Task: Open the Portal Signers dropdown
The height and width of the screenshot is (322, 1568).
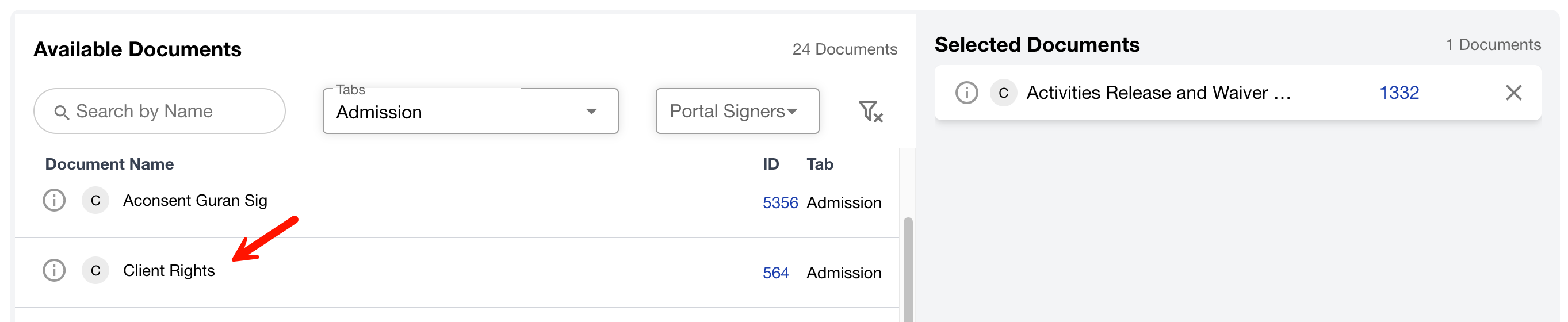Action: click(736, 112)
